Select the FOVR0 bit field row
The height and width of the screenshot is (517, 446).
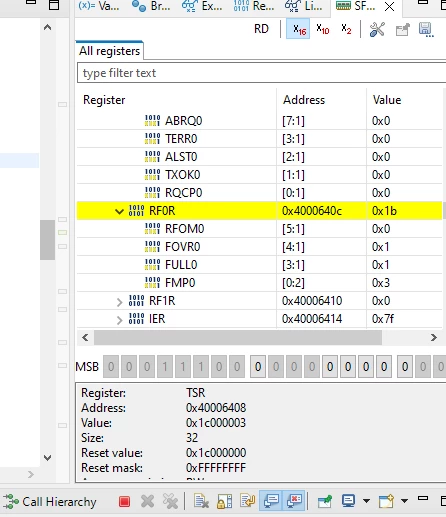pos(259,247)
